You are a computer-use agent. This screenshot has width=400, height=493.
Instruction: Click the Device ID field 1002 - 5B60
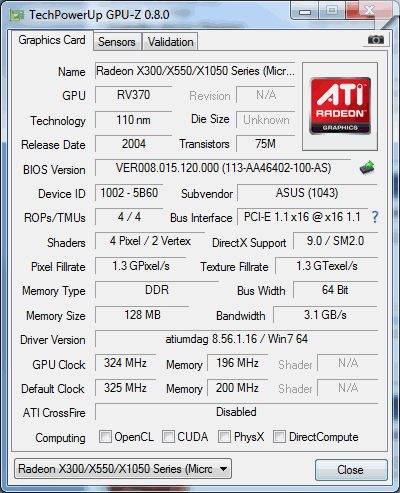click(x=129, y=193)
